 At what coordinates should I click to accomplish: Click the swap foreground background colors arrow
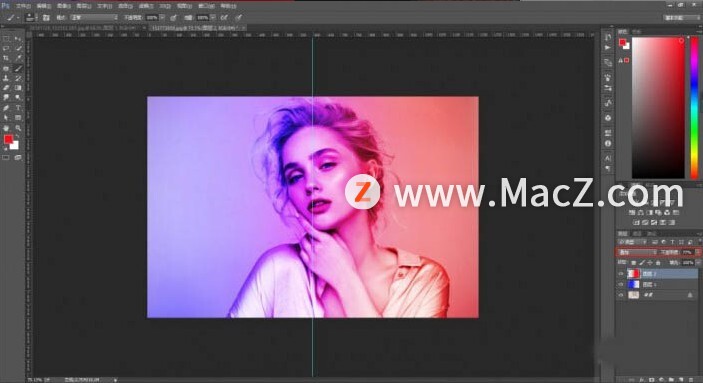pos(17,135)
